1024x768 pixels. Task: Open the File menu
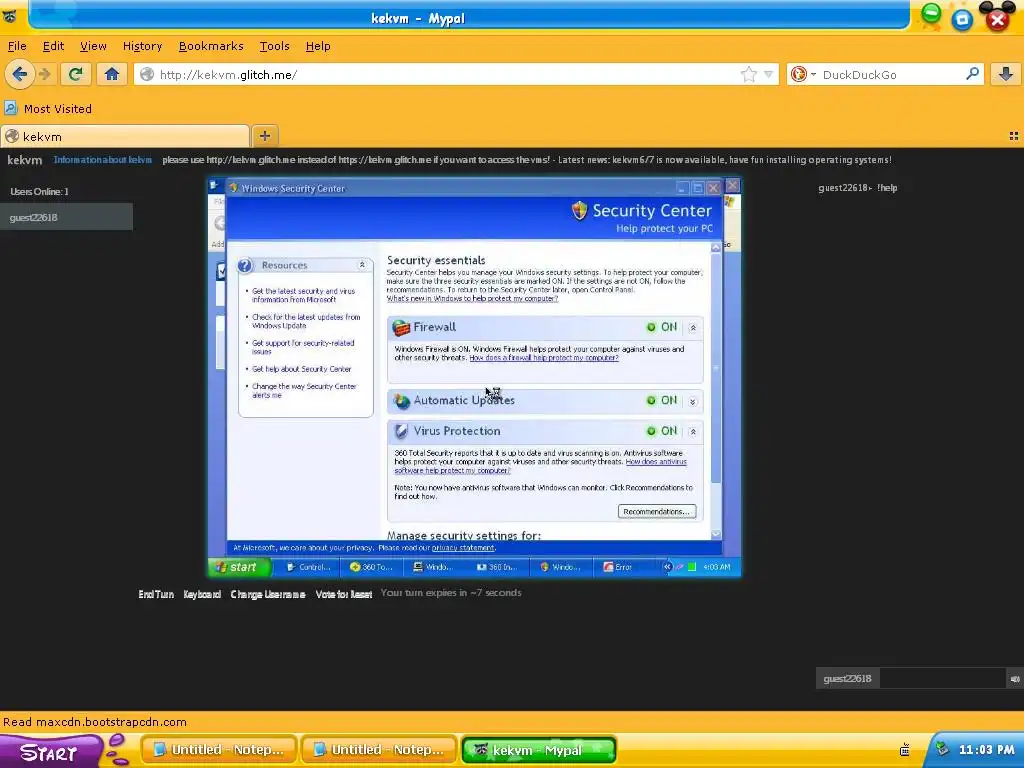pos(17,46)
